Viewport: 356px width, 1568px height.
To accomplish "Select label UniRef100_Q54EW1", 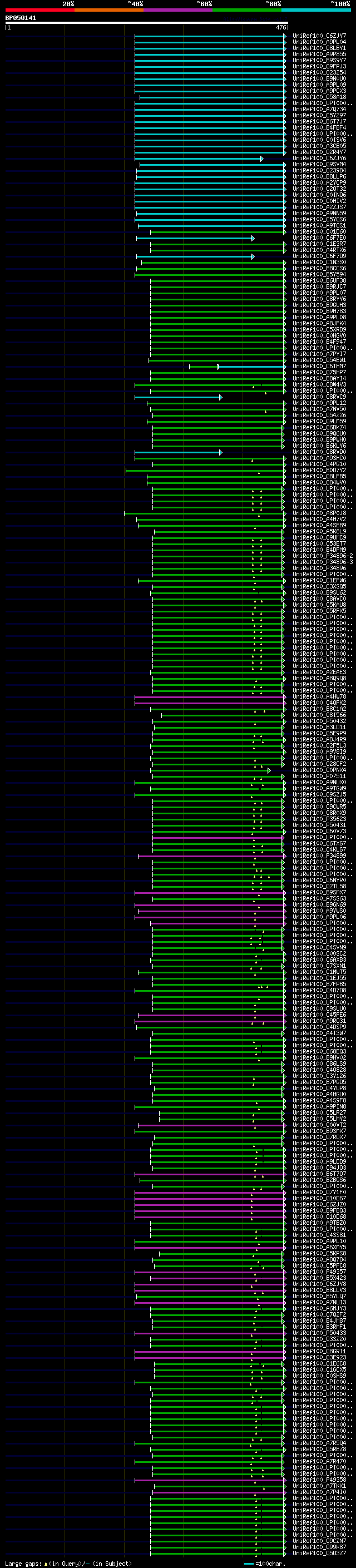I will (319, 360).
